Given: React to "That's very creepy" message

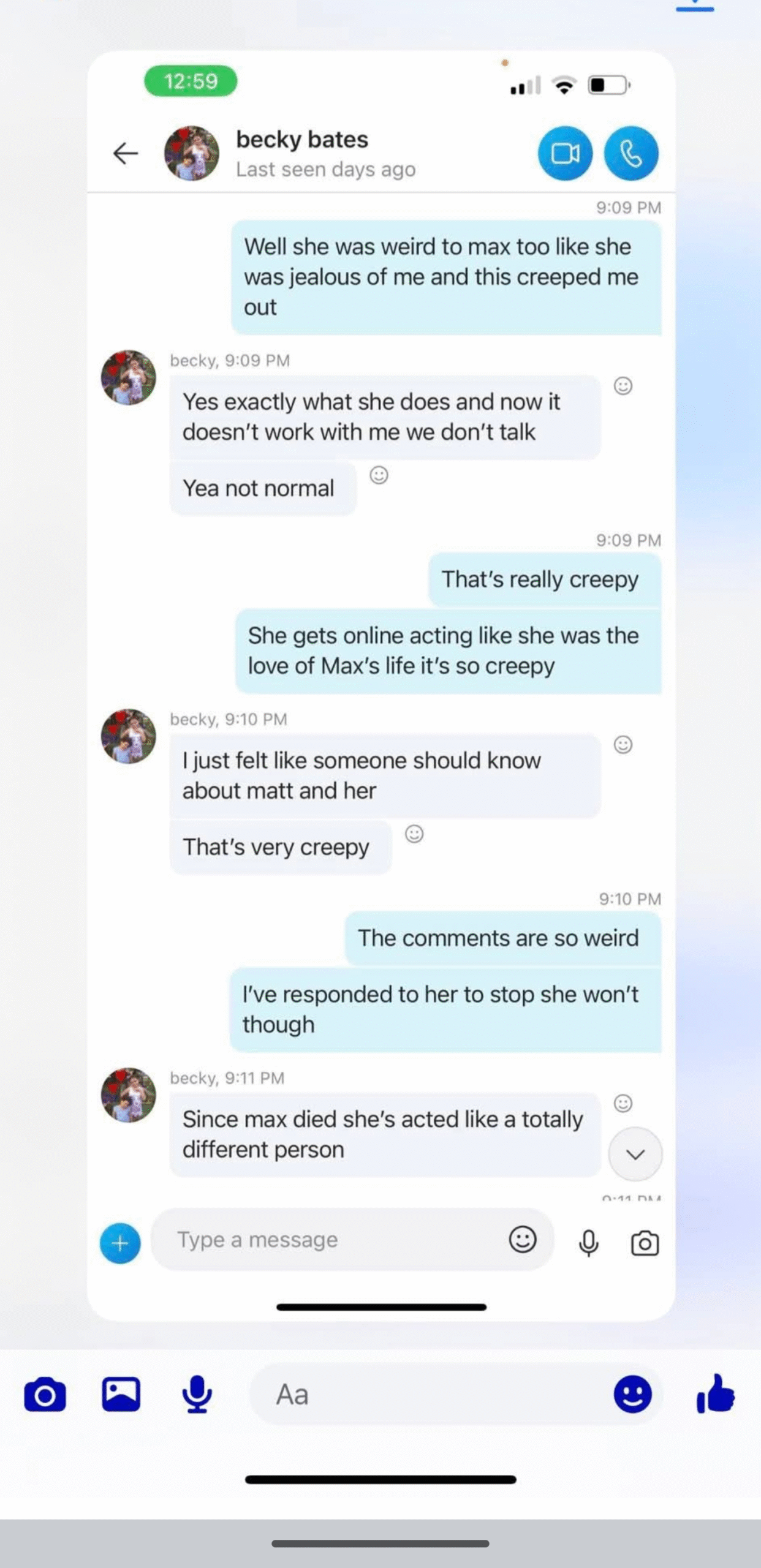Looking at the screenshot, I should [414, 834].
